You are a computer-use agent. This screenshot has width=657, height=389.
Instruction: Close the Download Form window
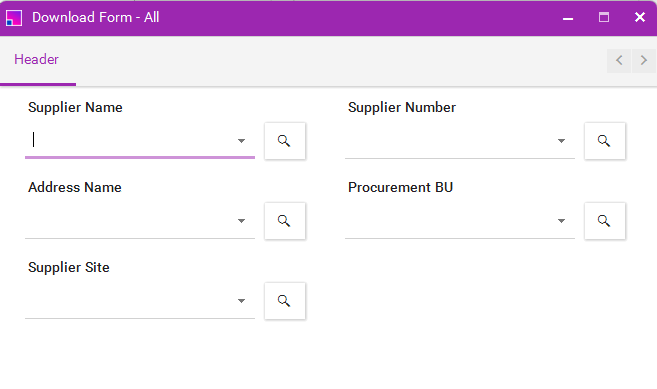(640, 17)
